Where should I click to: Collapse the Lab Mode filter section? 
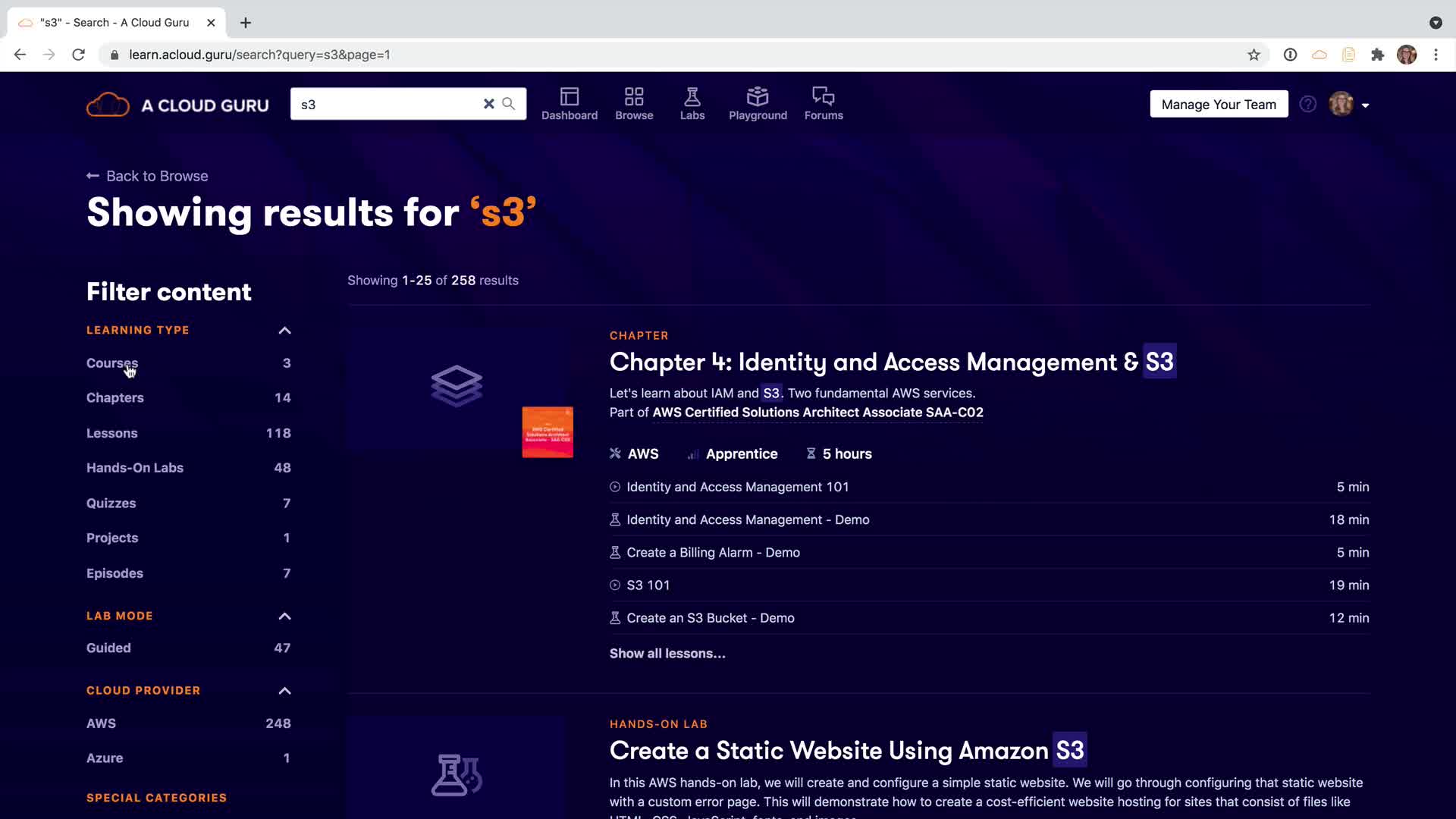(x=284, y=617)
